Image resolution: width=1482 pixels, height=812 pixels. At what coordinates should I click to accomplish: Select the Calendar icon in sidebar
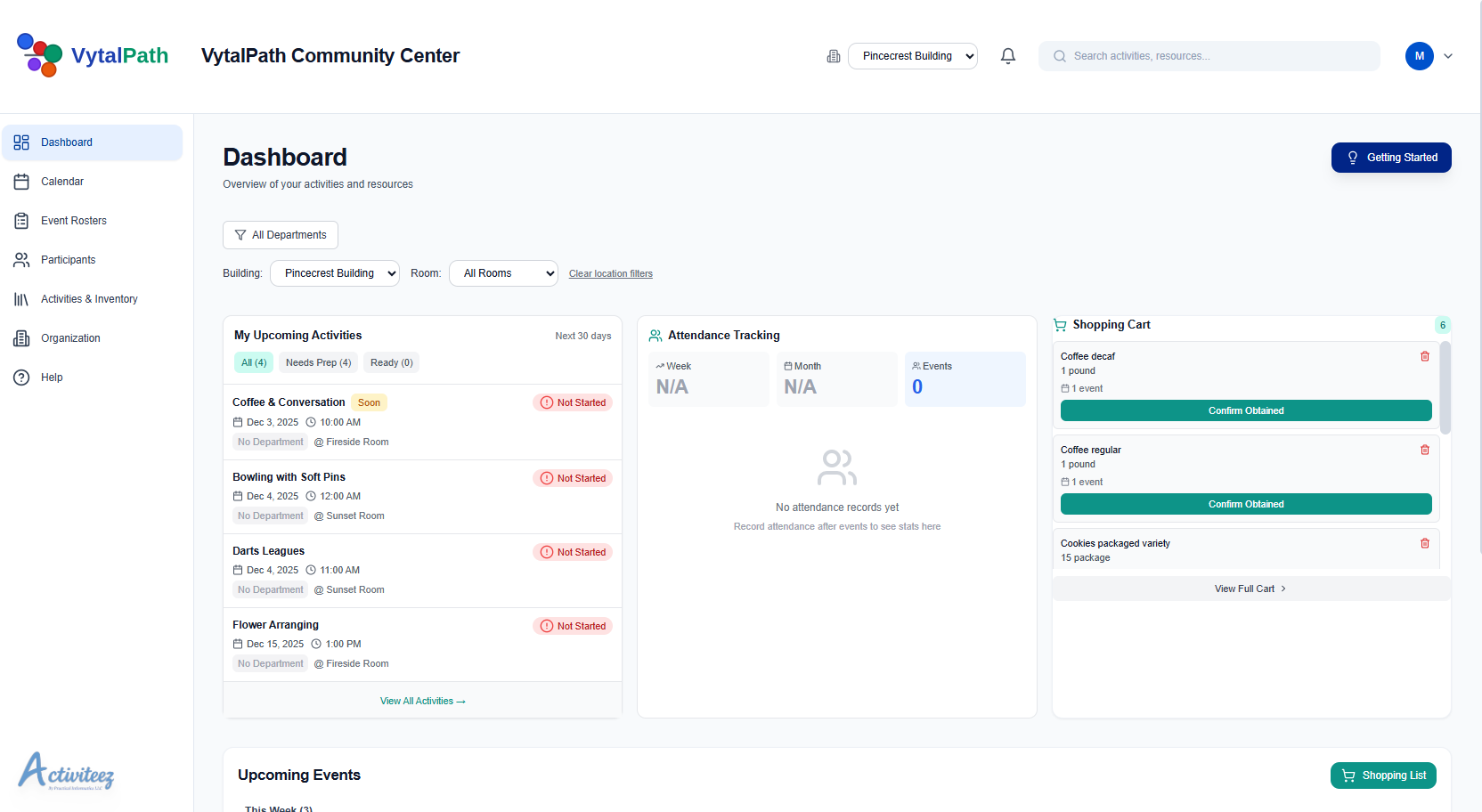(x=21, y=182)
